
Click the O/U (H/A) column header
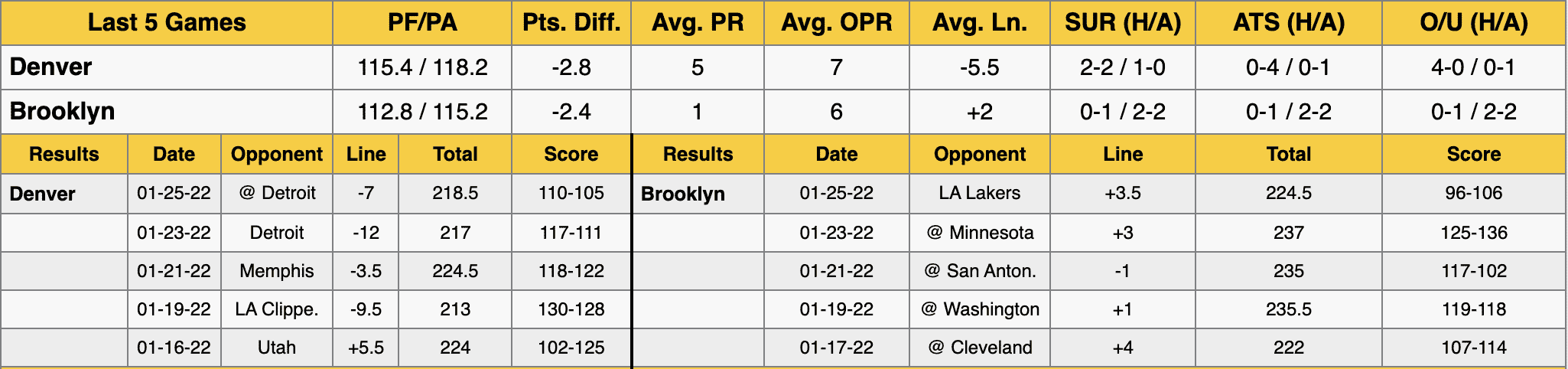1473,23
